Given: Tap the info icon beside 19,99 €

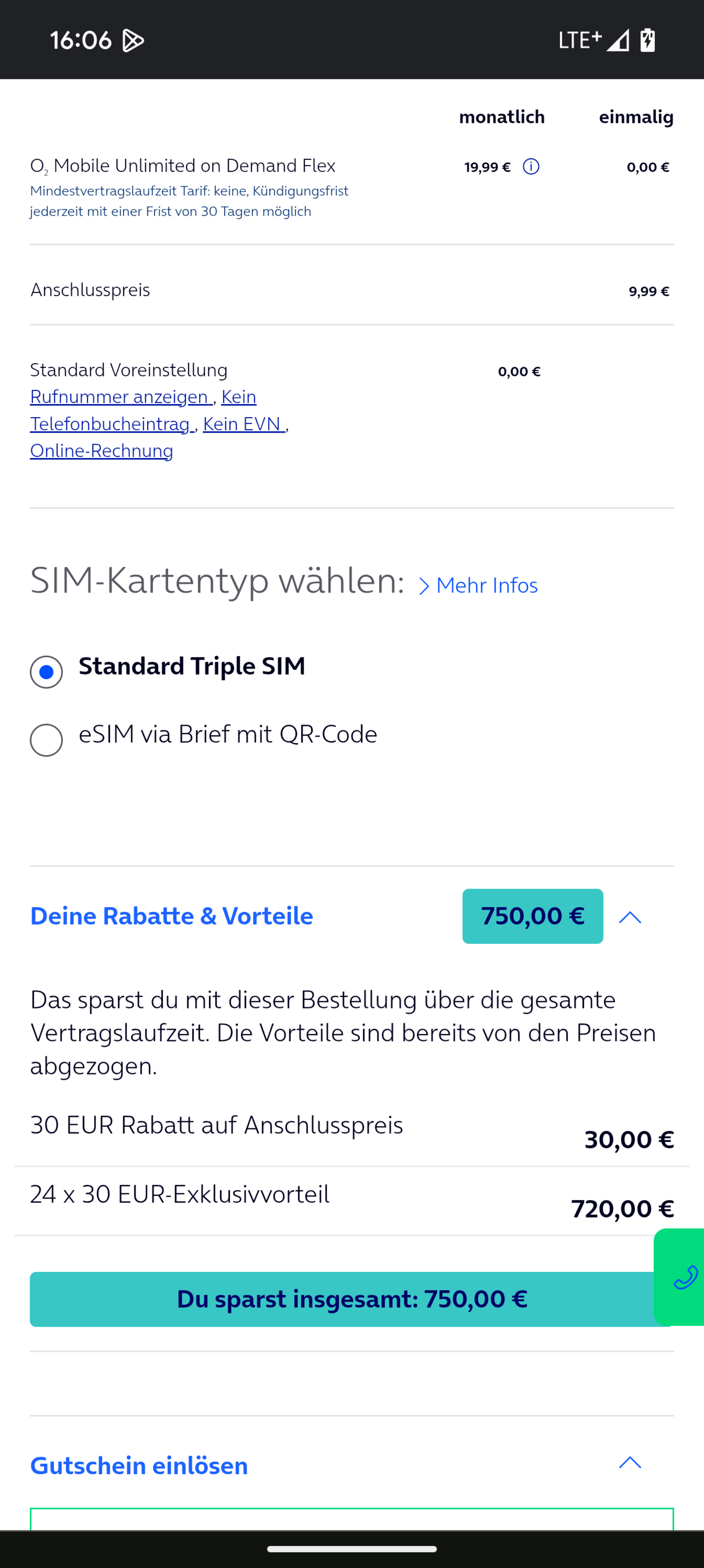Looking at the screenshot, I should (531, 167).
